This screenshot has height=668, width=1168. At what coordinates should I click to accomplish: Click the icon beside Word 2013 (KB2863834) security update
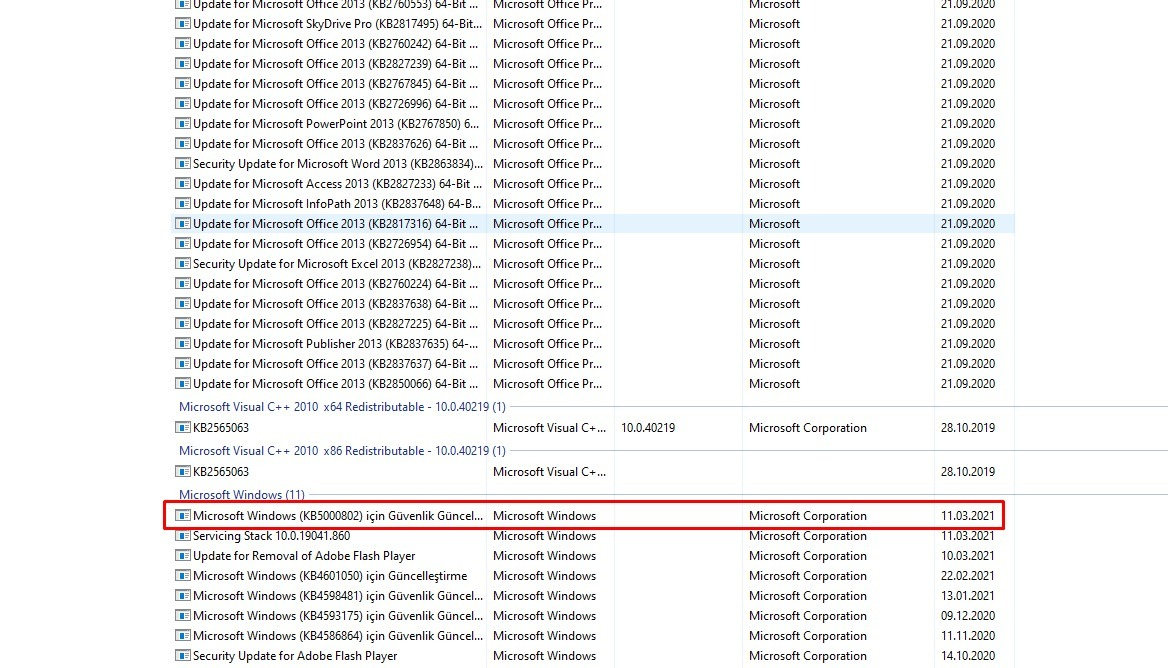(x=182, y=164)
